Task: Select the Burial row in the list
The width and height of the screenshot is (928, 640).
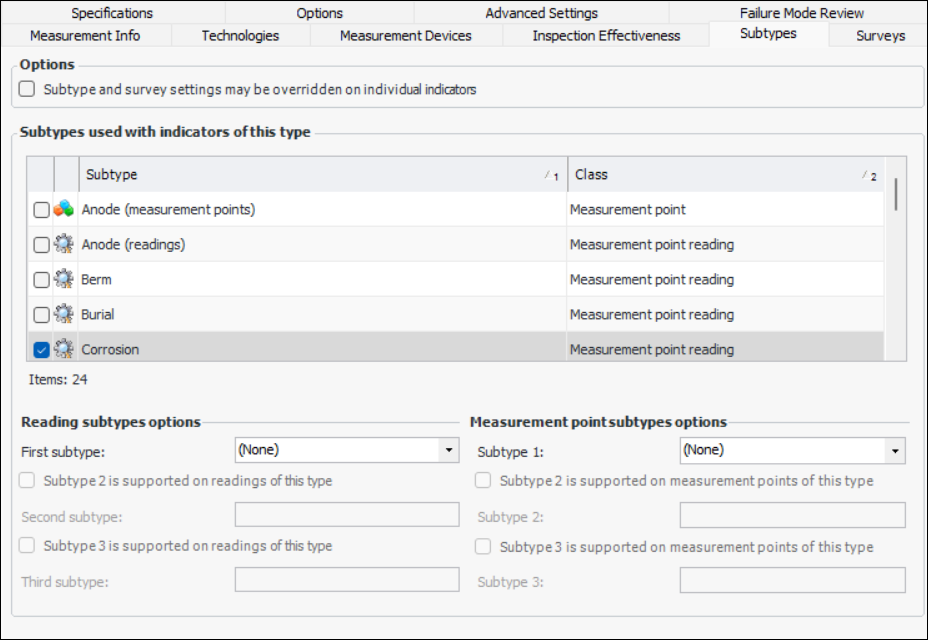Action: coord(300,315)
